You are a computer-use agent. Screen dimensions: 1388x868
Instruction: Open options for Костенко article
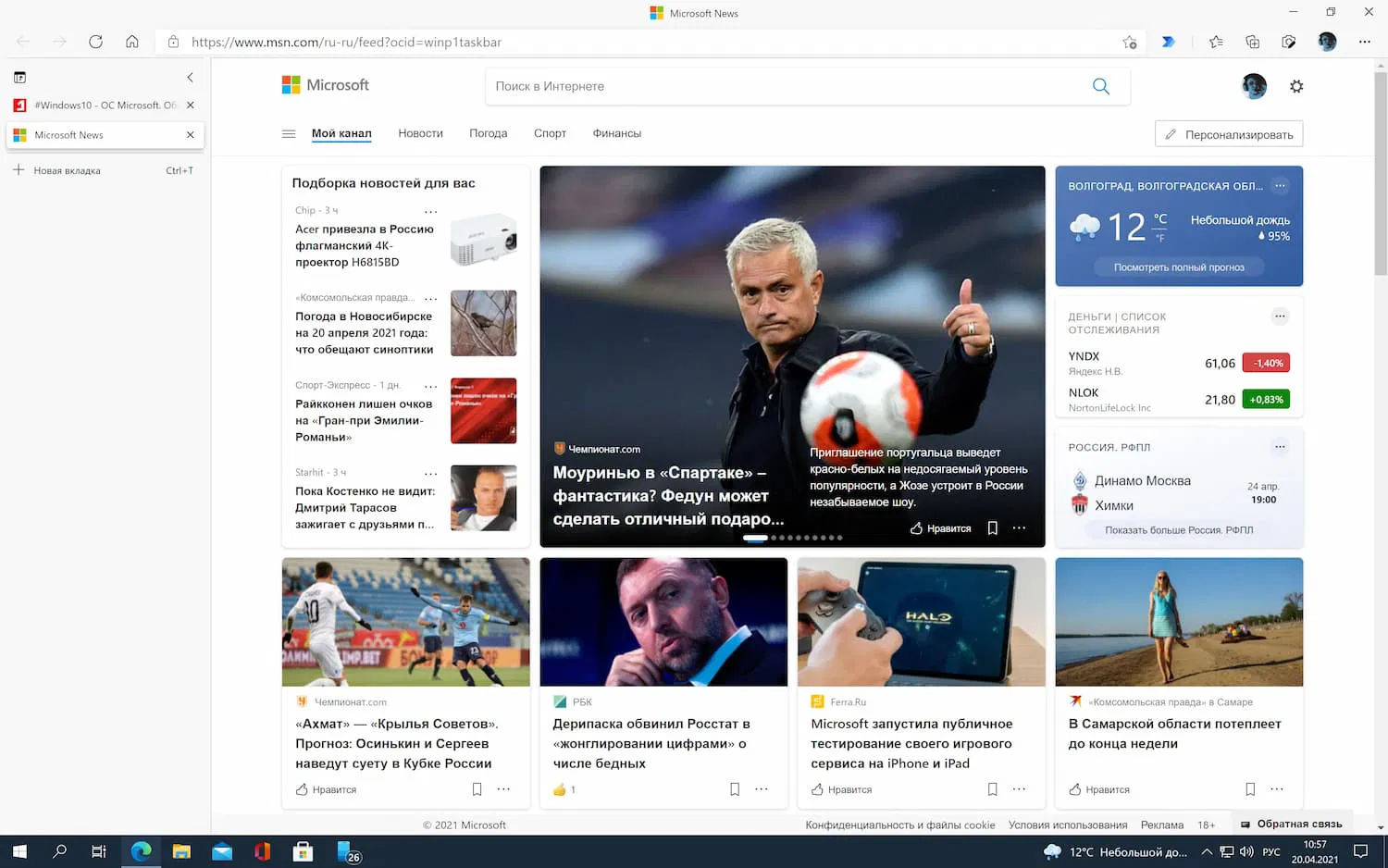(430, 473)
